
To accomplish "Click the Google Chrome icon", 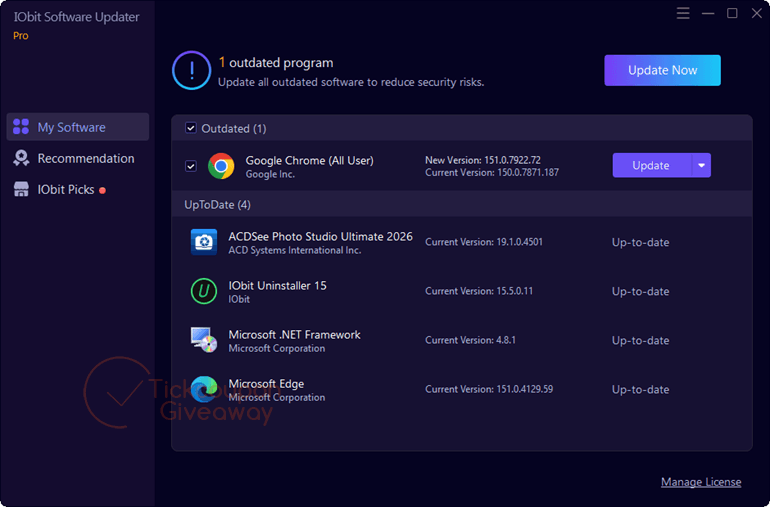I will pyautogui.click(x=221, y=166).
